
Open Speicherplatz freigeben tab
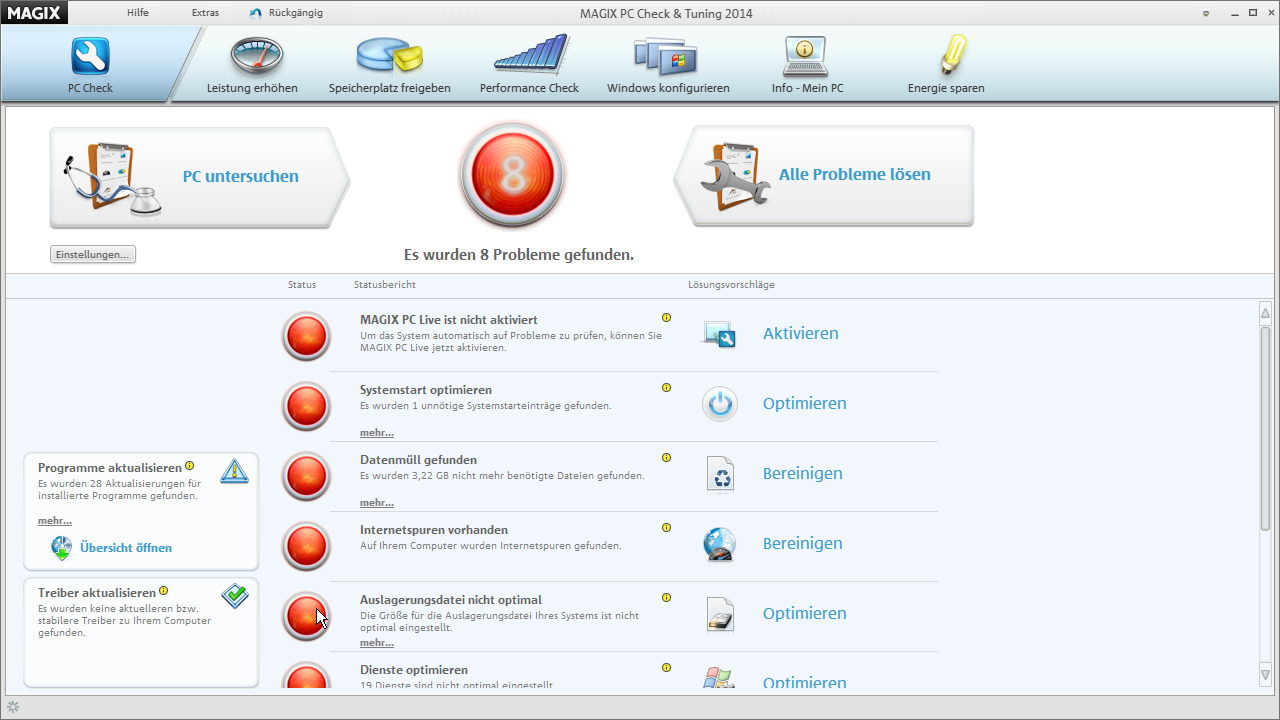pyautogui.click(x=390, y=64)
